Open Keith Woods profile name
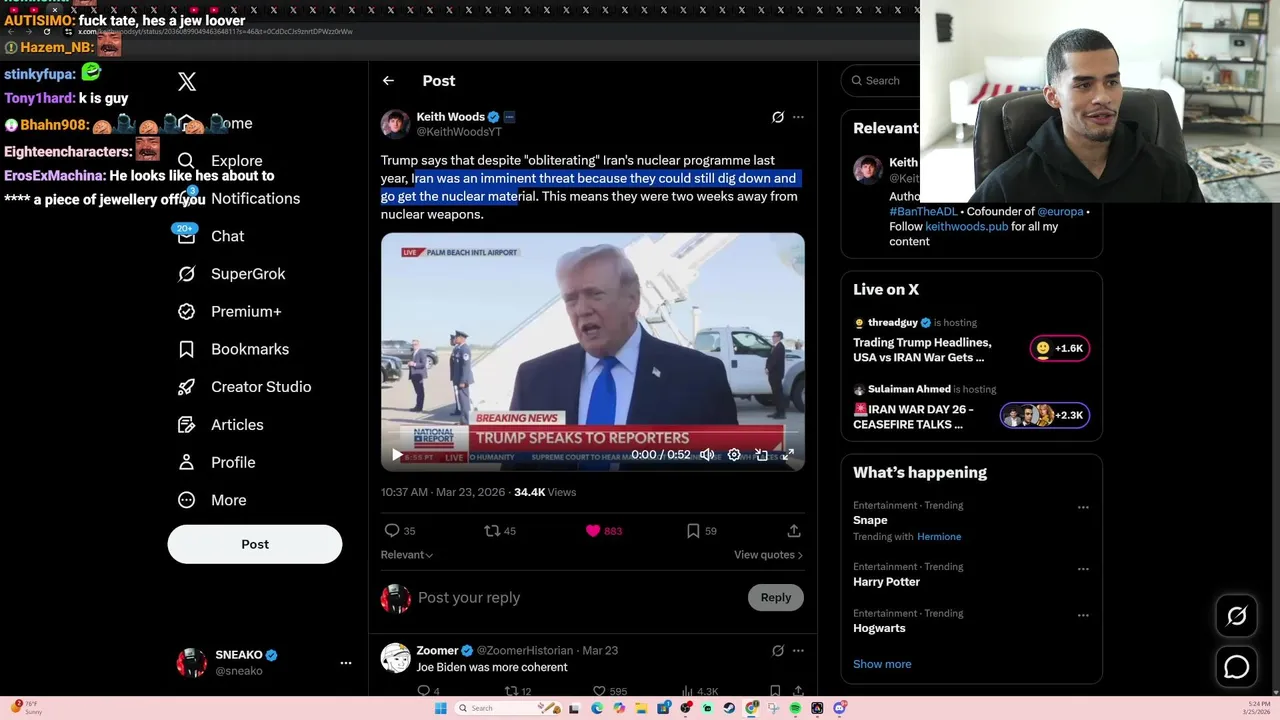Viewport: 1280px width, 720px height. click(450, 117)
